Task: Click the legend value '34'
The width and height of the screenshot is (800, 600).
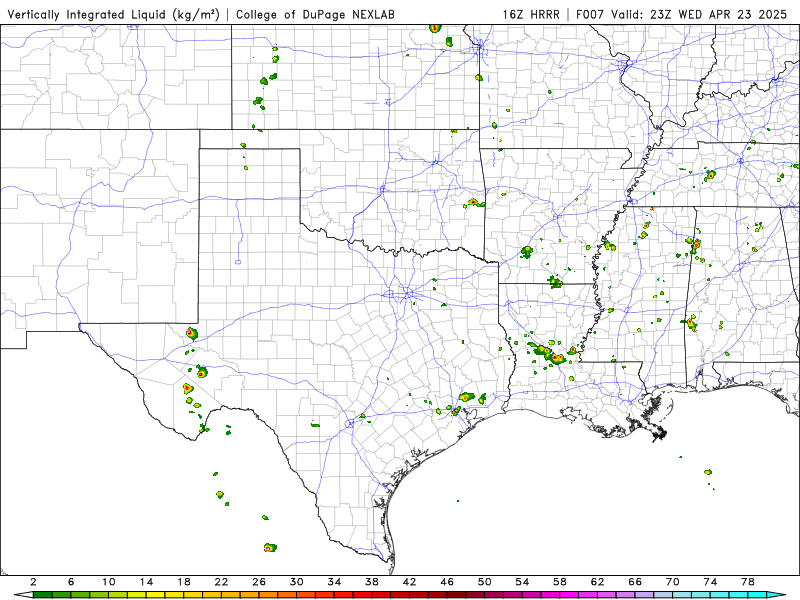Action: click(x=334, y=582)
